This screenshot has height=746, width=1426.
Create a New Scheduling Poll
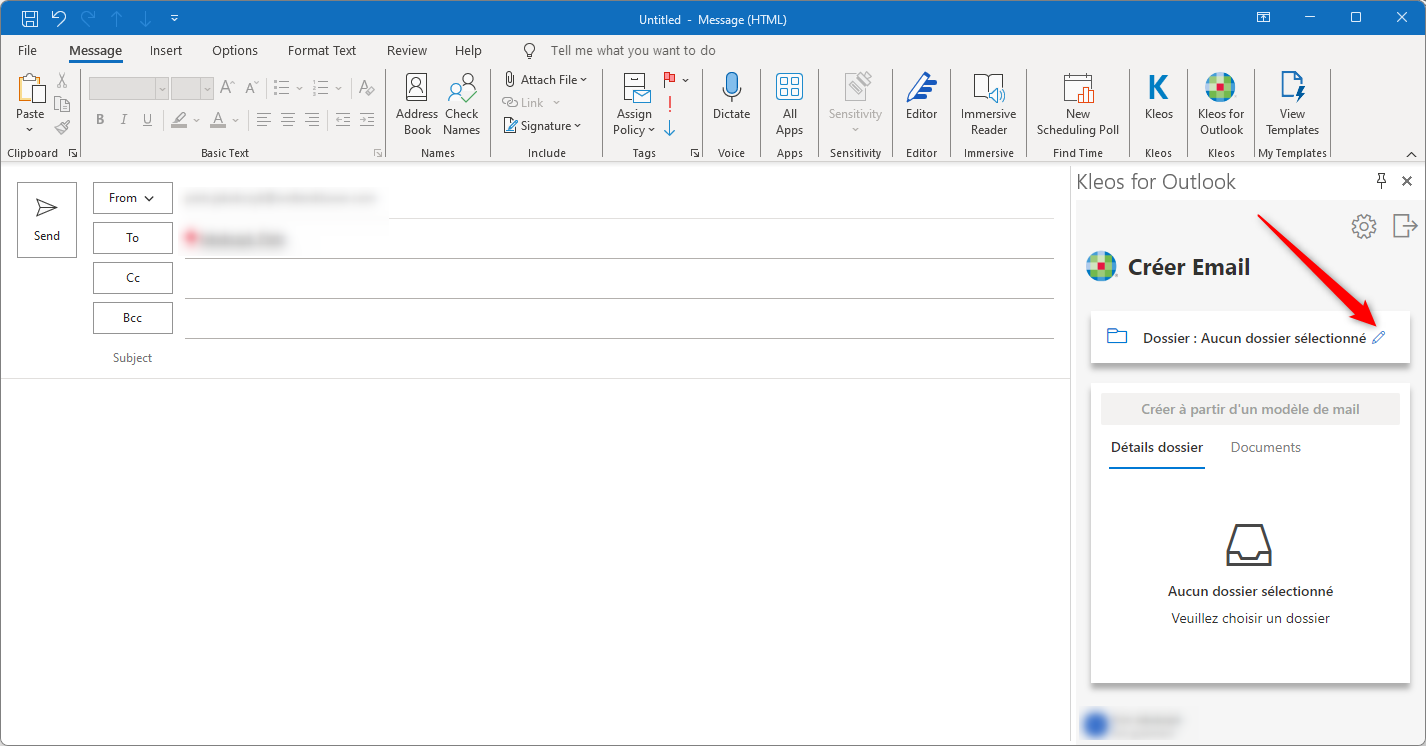[1077, 104]
